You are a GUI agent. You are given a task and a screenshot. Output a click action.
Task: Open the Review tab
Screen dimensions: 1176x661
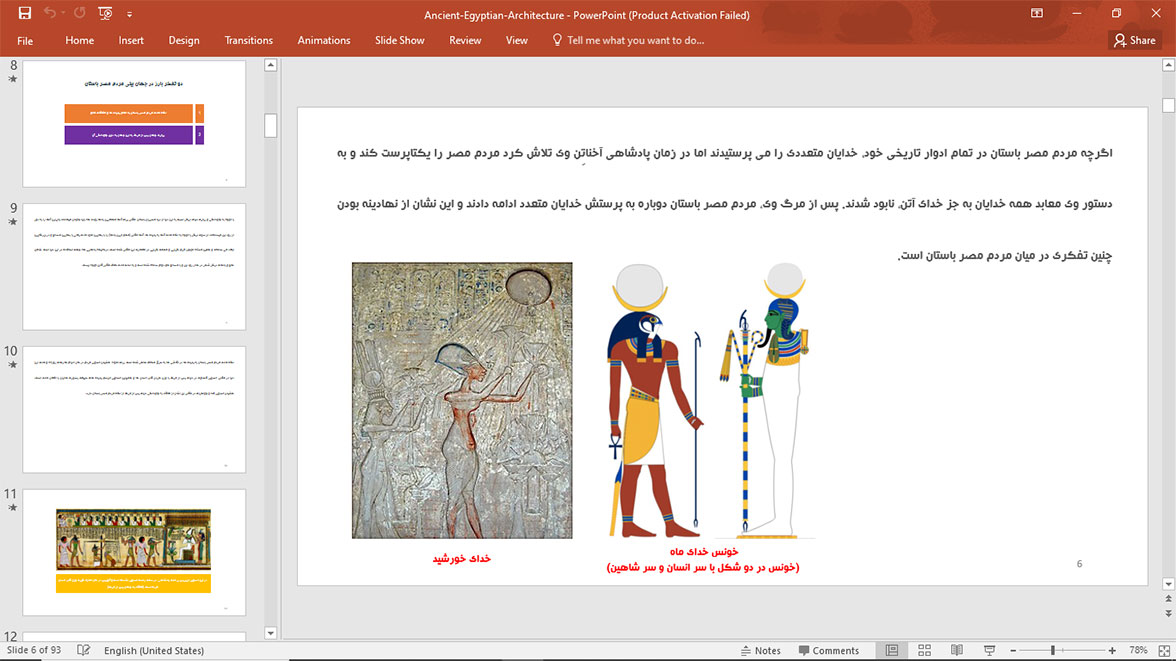(x=465, y=41)
